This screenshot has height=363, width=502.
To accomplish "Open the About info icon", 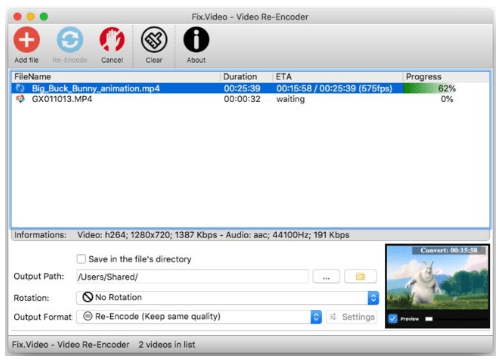I will pos(196,40).
